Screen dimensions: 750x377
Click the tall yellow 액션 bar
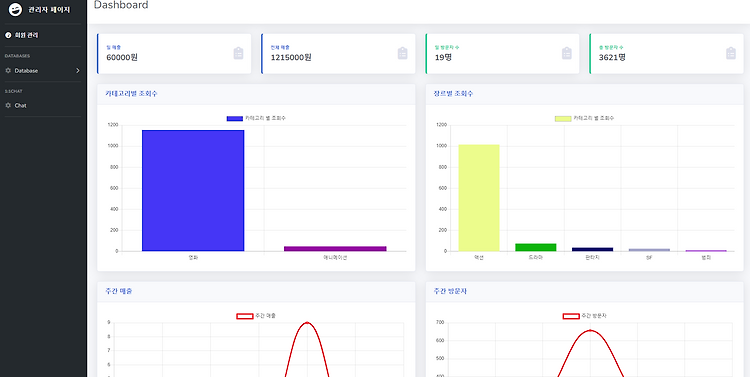point(479,198)
